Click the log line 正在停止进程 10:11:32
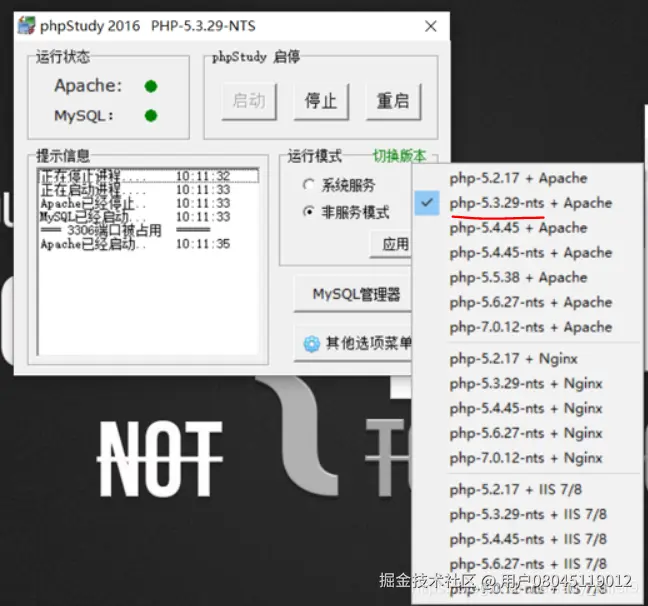 click(148, 176)
